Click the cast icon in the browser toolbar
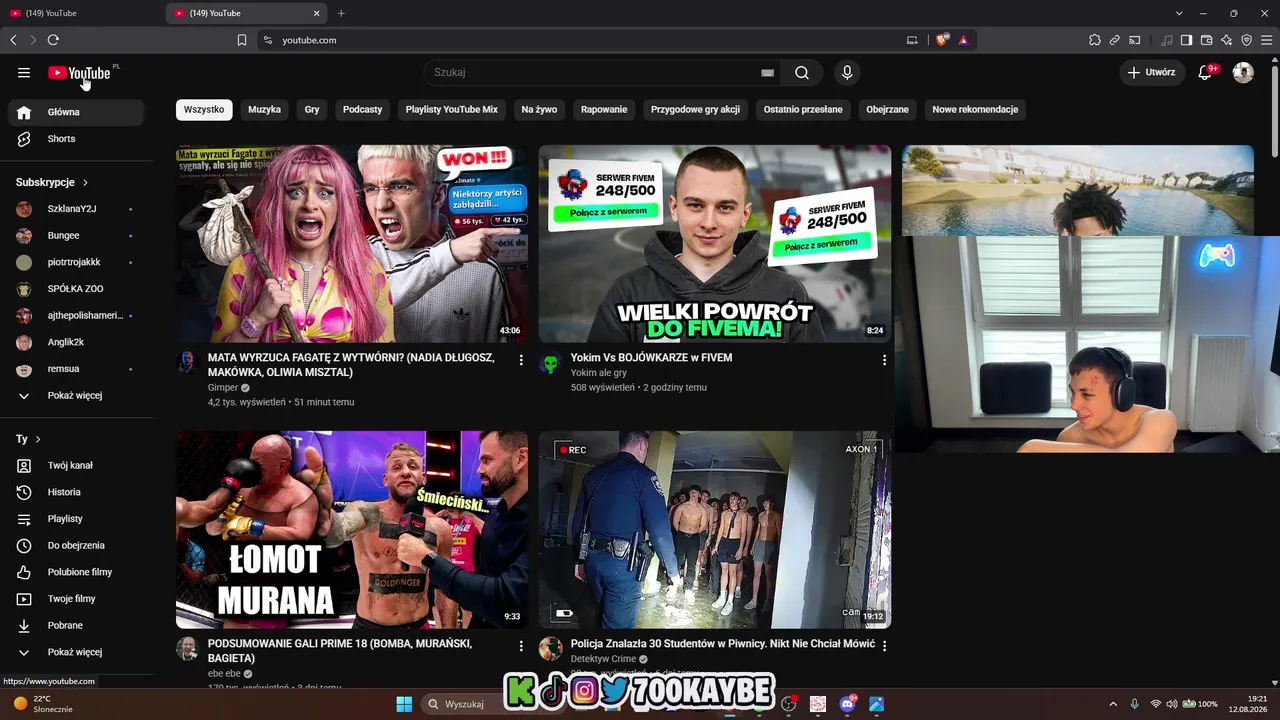The width and height of the screenshot is (1280, 720). (1135, 40)
